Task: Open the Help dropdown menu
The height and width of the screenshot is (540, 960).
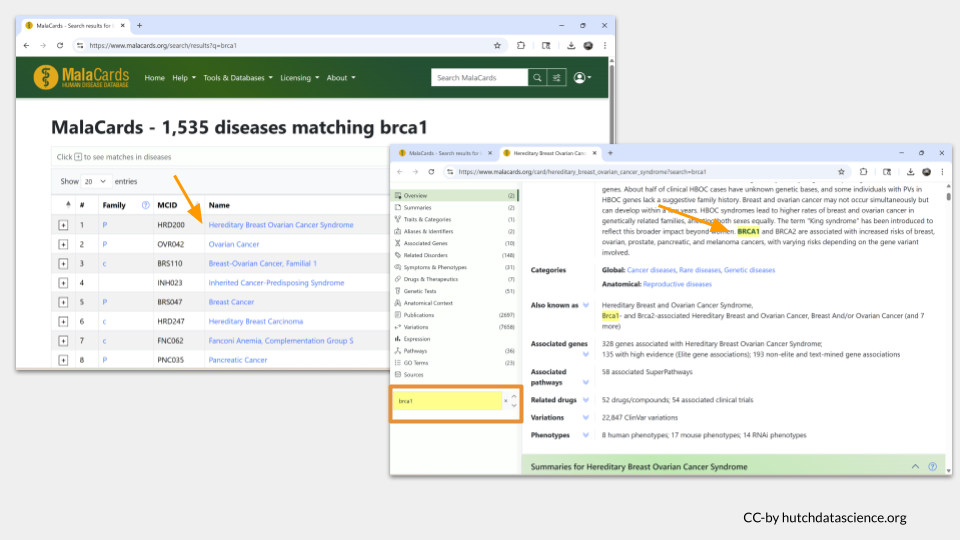Action: pyautogui.click(x=184, y=78)
